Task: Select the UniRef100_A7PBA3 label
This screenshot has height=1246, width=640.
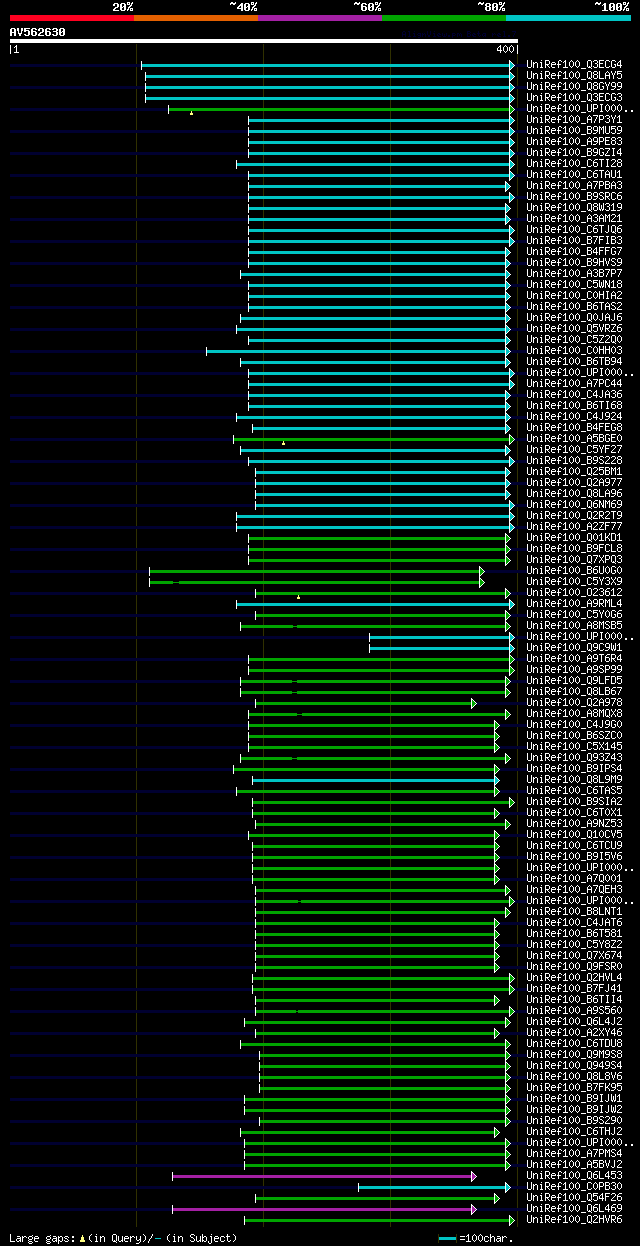Action: coord(574,186)
